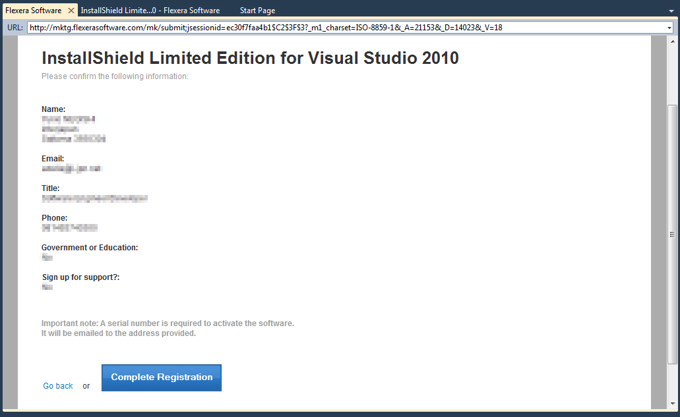The image size is (680, 417).
Task: Click the vertical scrollbar thumb
Action: point(672,235)
